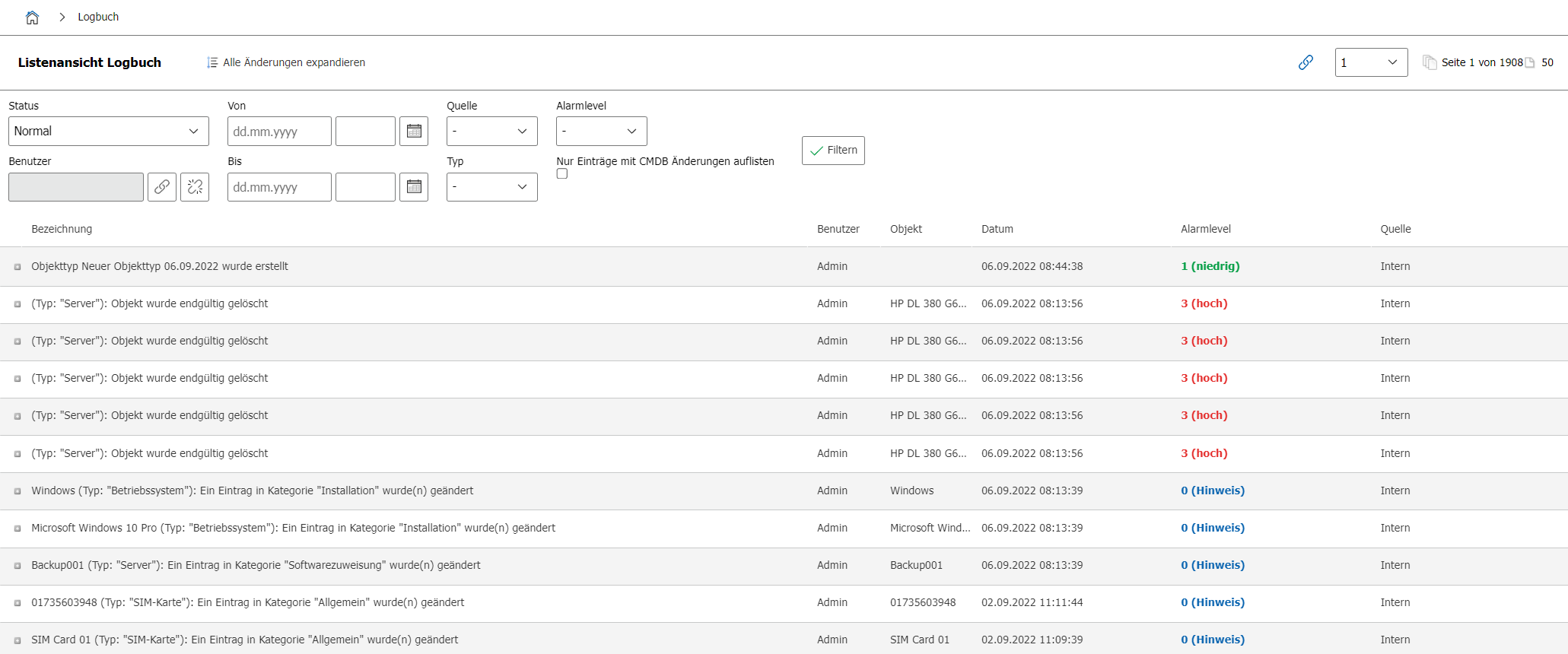Open the Typ filter dropdown
The width and height of the screenshot is (1568, 654).
click(491, 187)
